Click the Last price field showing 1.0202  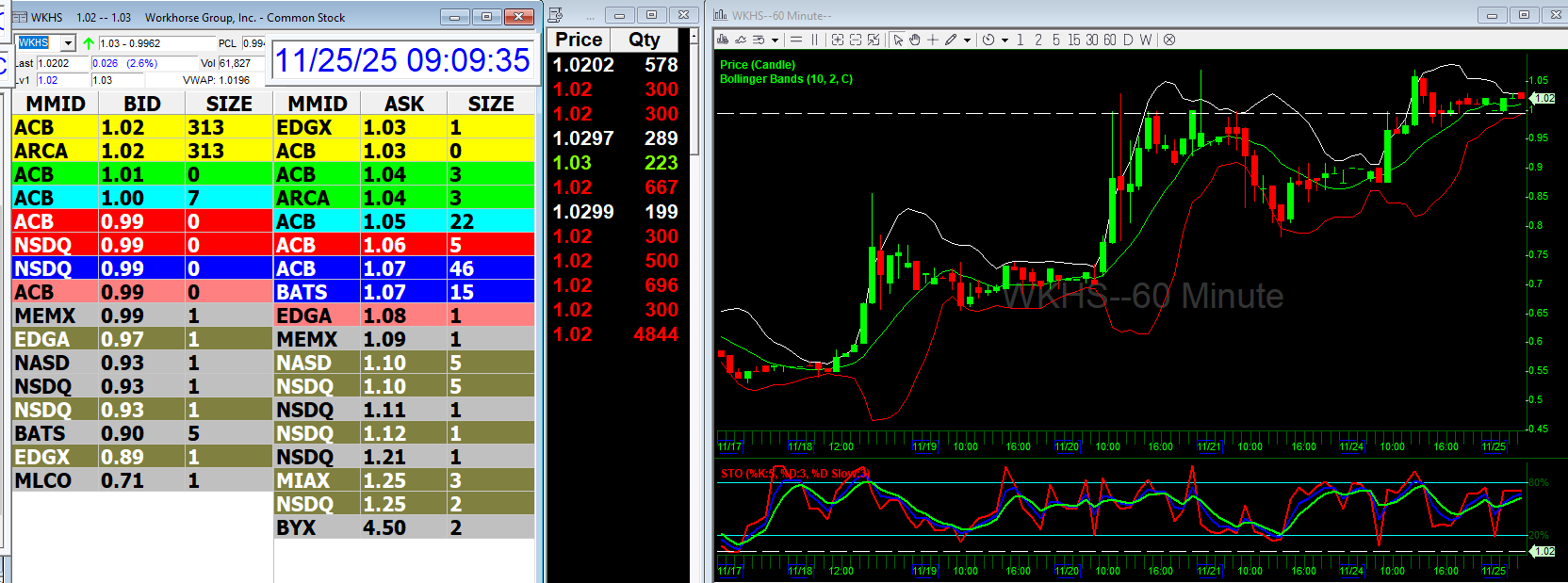coord(62,63)
